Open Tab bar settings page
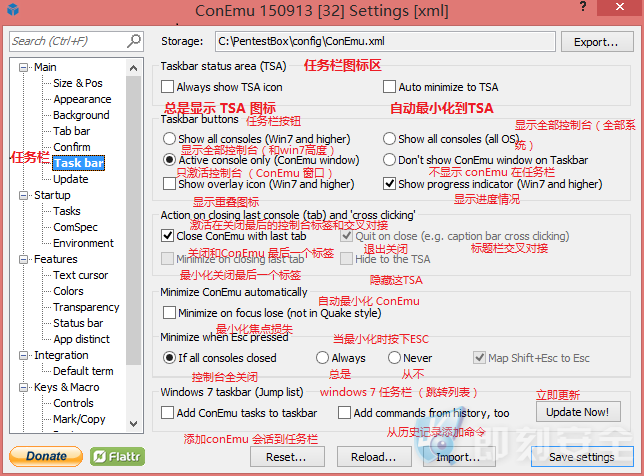Viewport: 644px width, 476px height. click(x=71, y=131)
